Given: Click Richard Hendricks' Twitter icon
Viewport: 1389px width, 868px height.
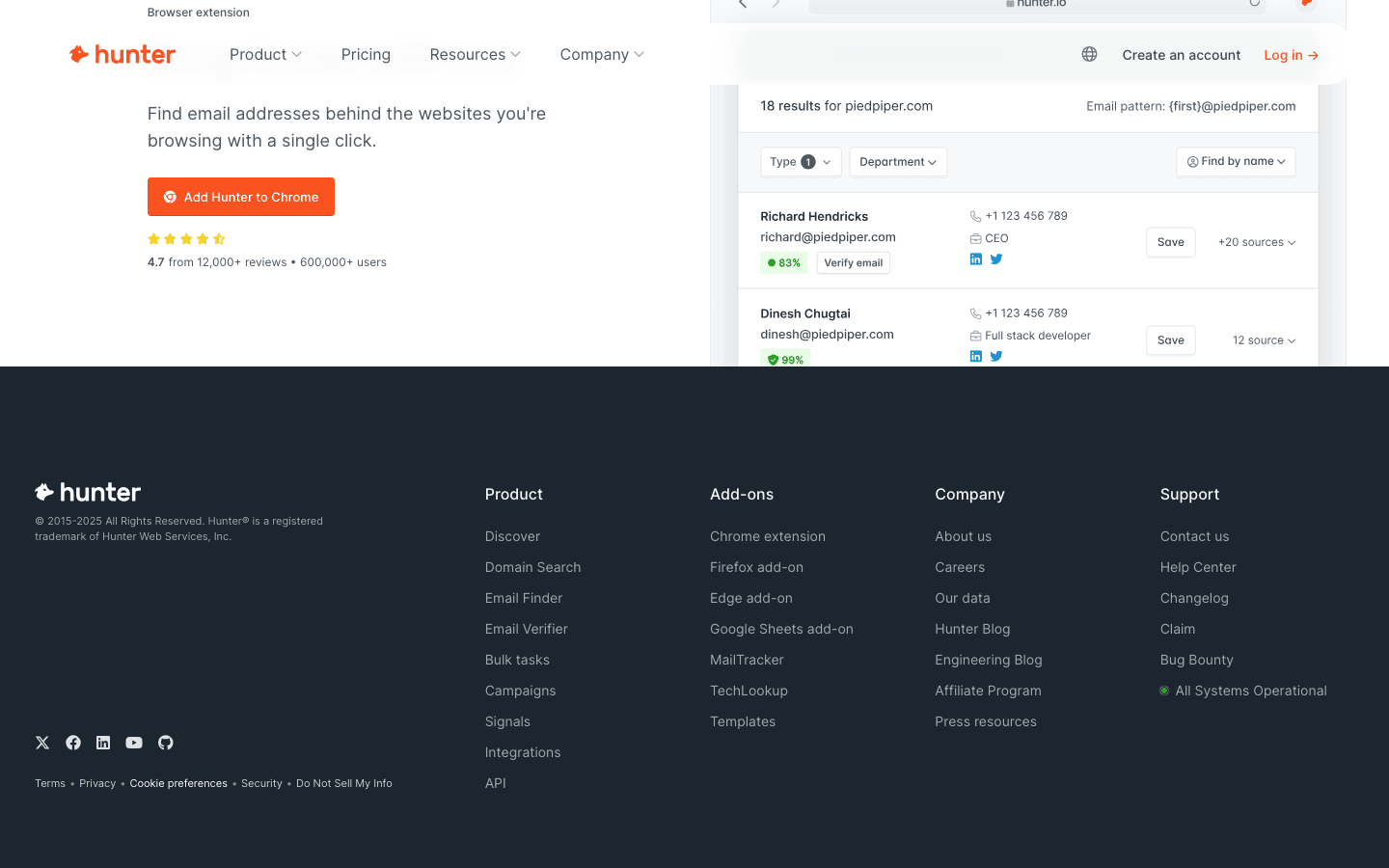Looking at the screenshot, I should pos(996,259).
